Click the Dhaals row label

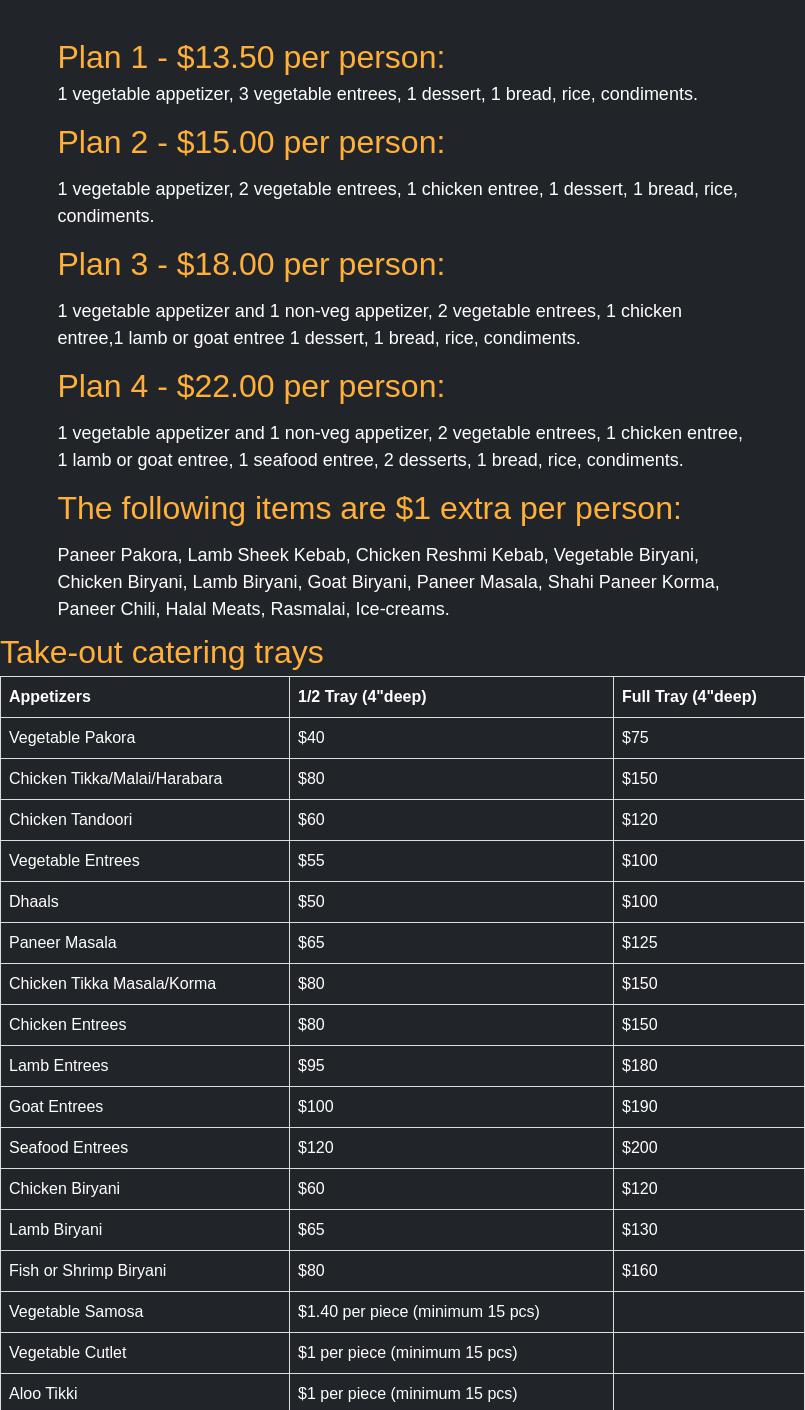(x=34, y=901)
